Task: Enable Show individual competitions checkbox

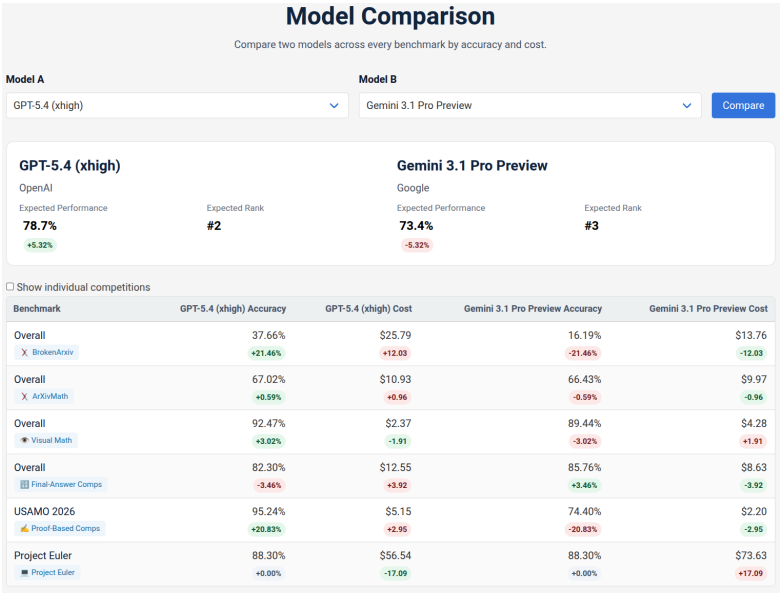Action: click(10, 286)
